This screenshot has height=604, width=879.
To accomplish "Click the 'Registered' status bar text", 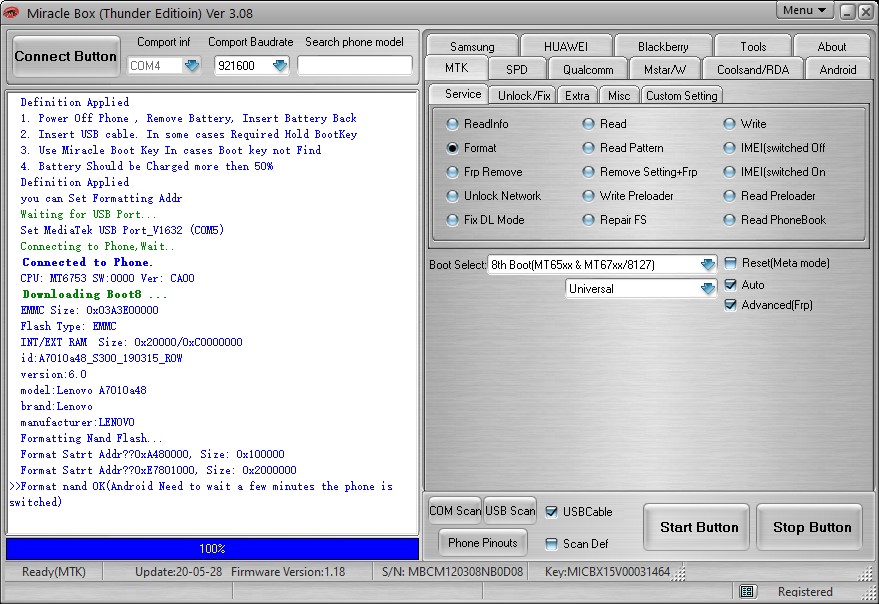I will click(805, 592).
